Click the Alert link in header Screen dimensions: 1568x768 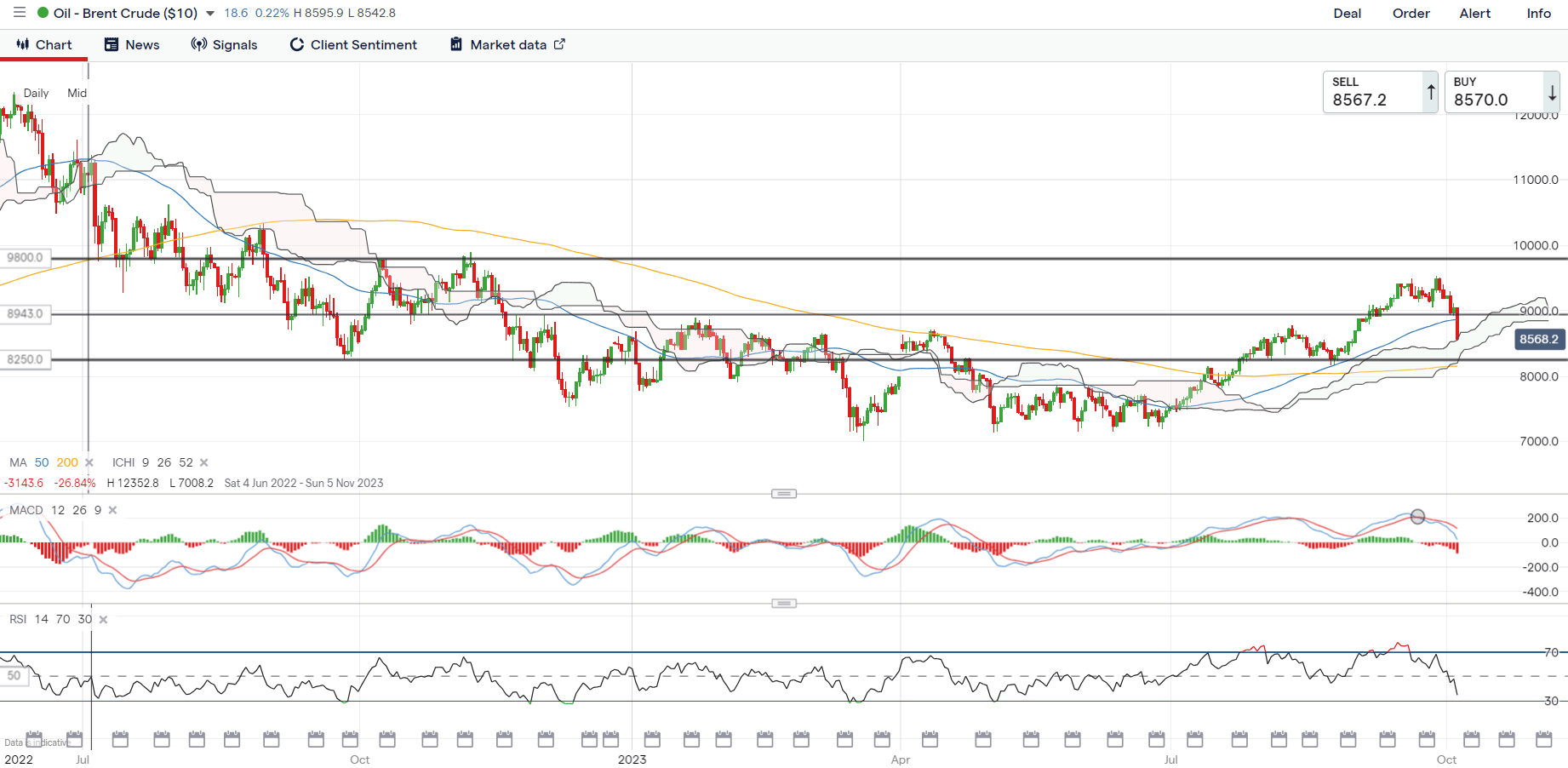click(1474, 14)
